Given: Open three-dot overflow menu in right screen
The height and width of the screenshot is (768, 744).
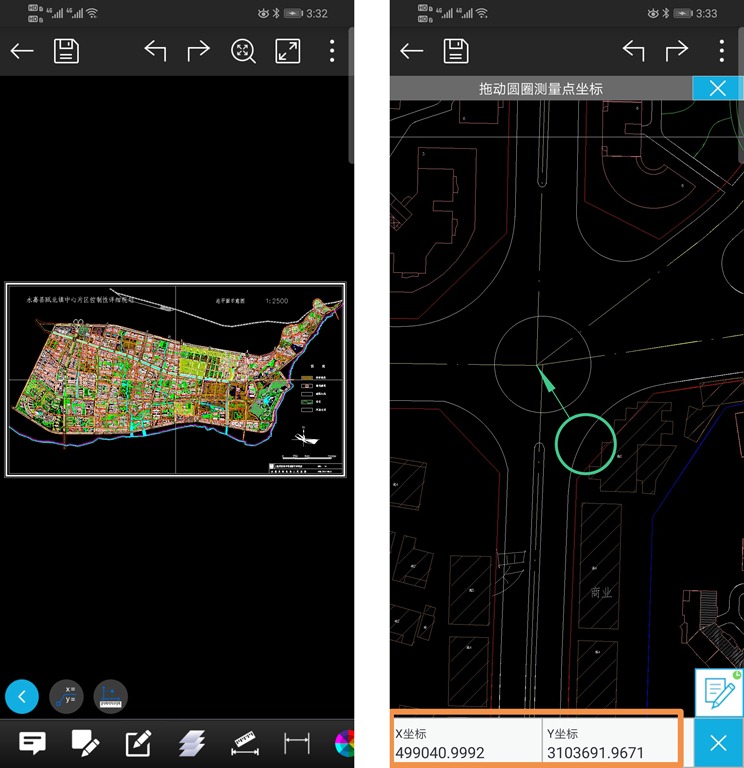Looking at the screenshot, I should (721, 51).
